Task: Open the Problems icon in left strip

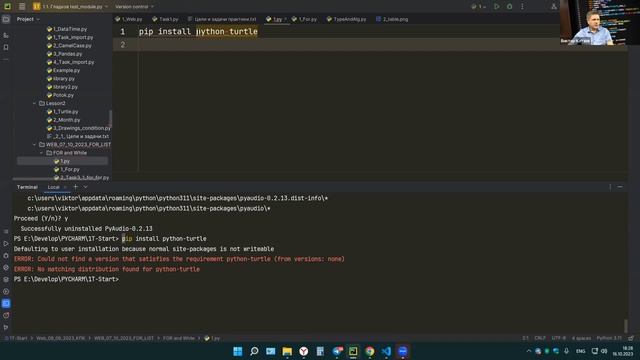Action: 6,316
